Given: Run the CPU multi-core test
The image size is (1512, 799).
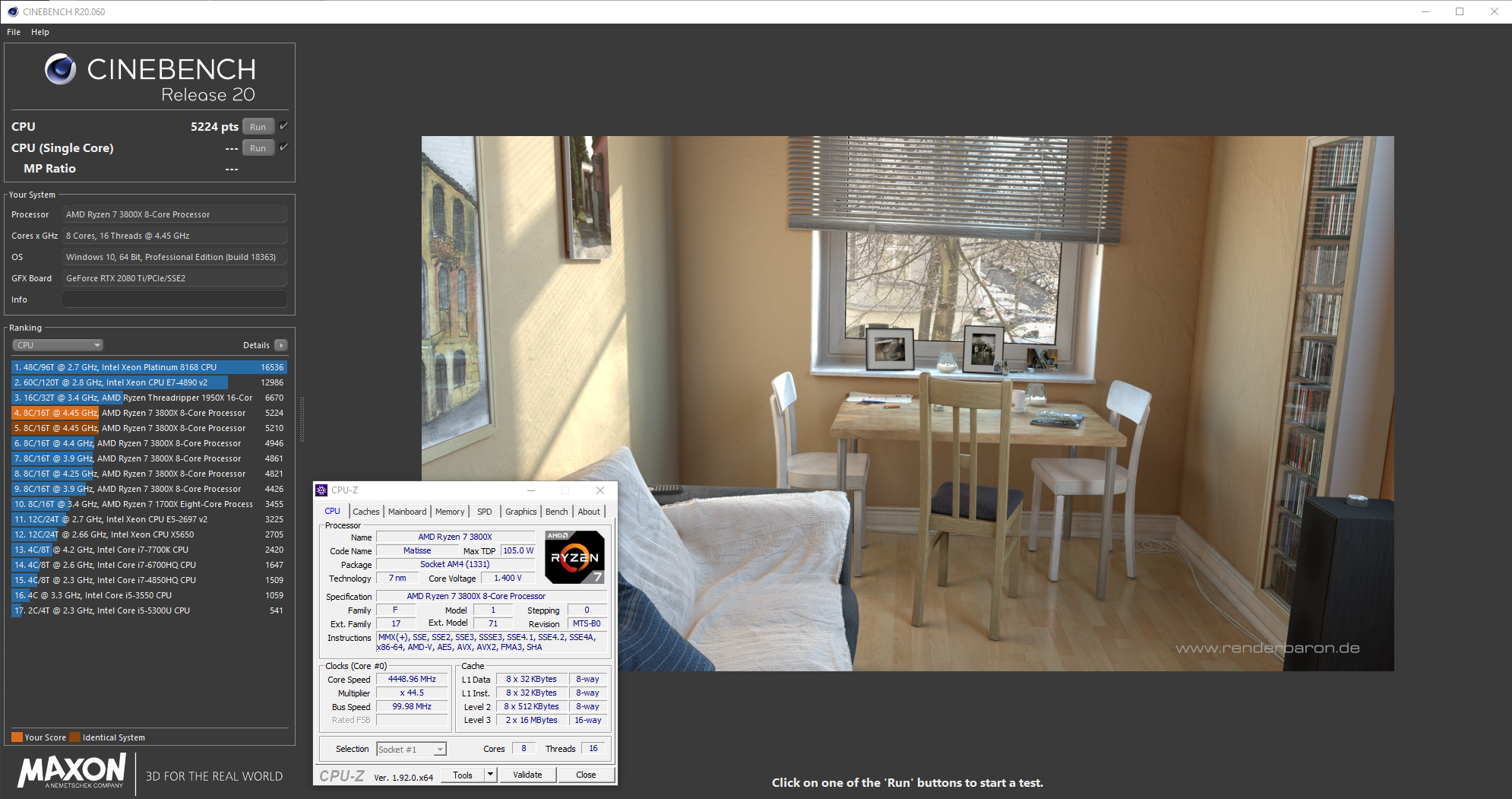Looking at the screenshot, I should pyautogui.click(x=258, y=127).
